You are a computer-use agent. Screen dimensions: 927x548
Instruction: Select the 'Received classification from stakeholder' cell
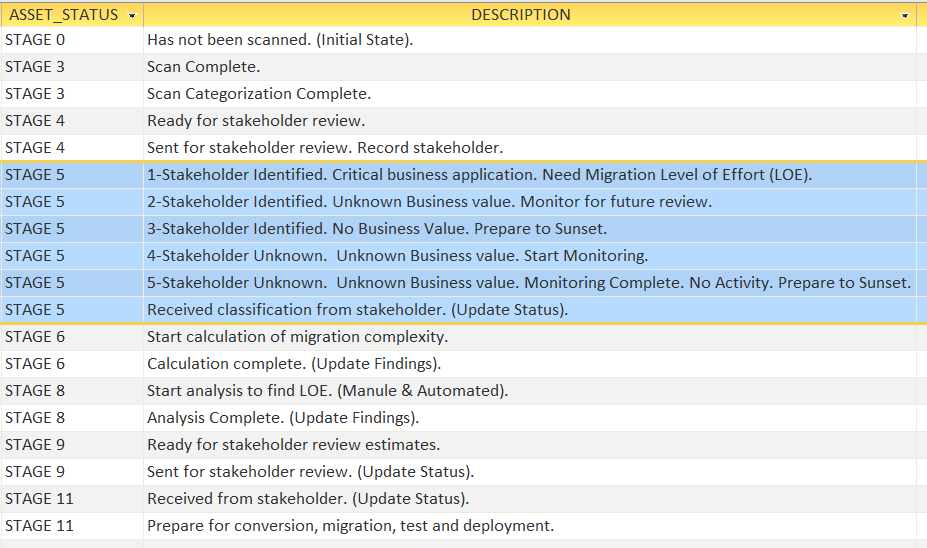click(x=357, y=310)
